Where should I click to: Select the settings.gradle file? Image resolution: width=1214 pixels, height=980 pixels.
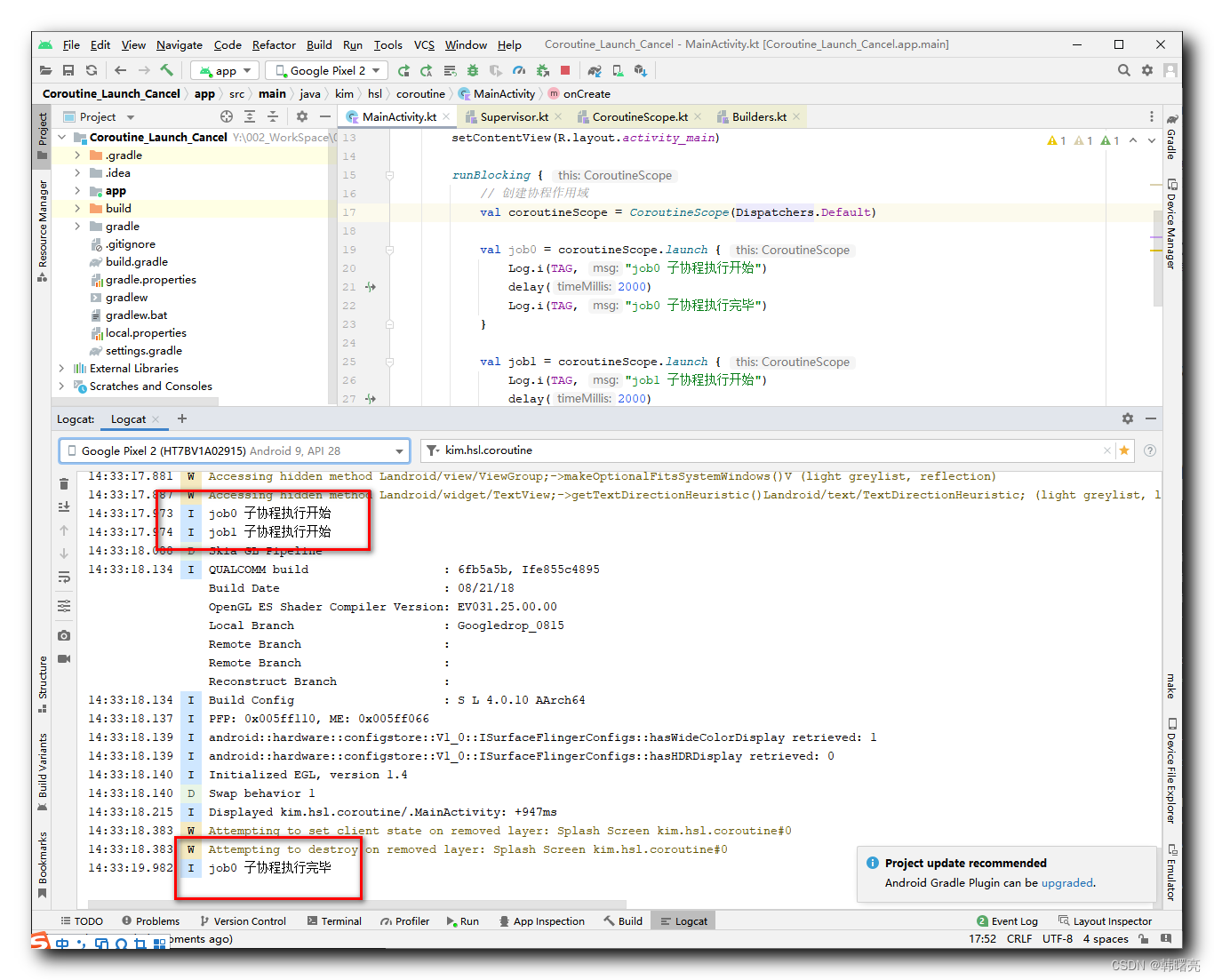click(144, 350)
